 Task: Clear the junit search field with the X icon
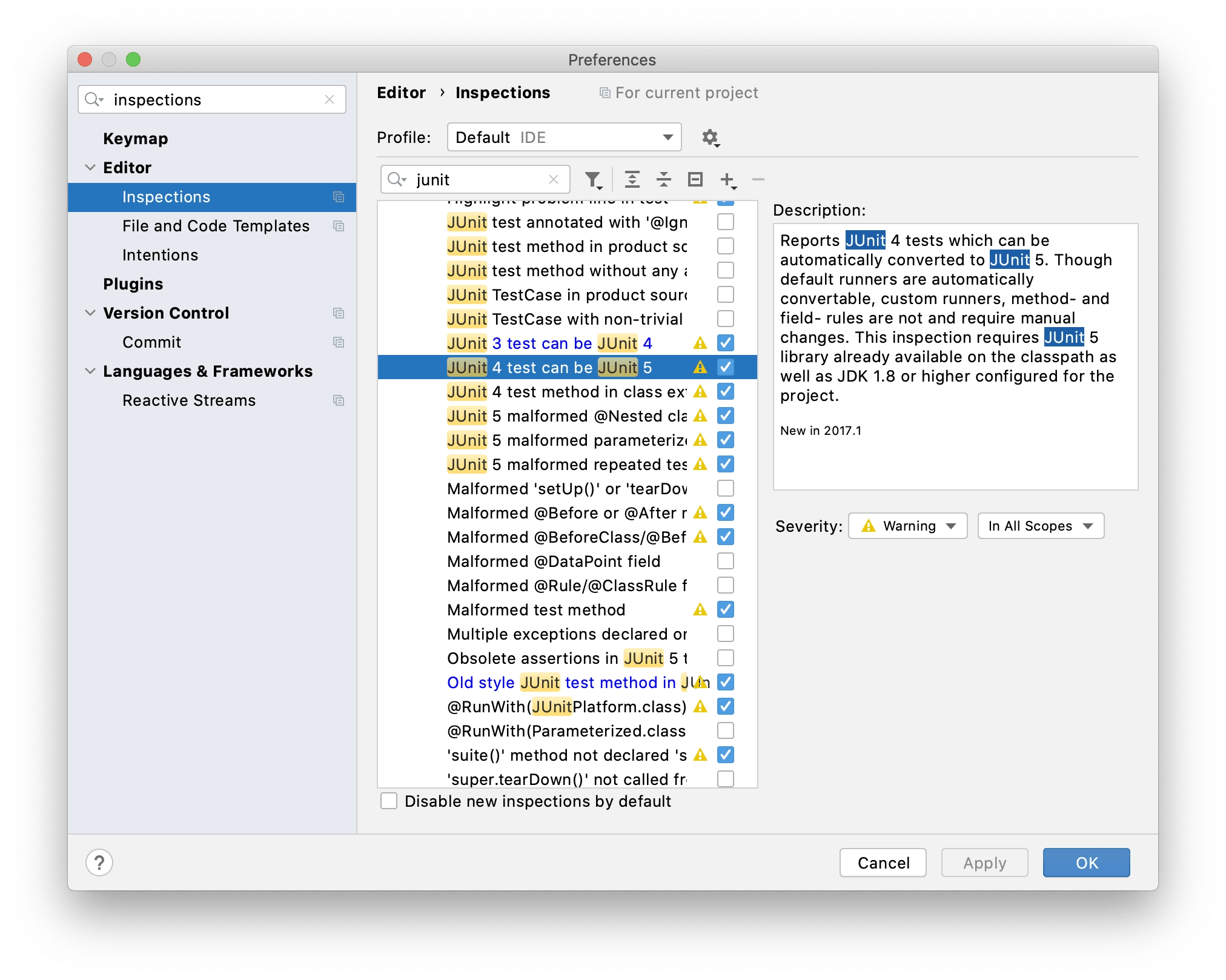[x=553, y=179]
